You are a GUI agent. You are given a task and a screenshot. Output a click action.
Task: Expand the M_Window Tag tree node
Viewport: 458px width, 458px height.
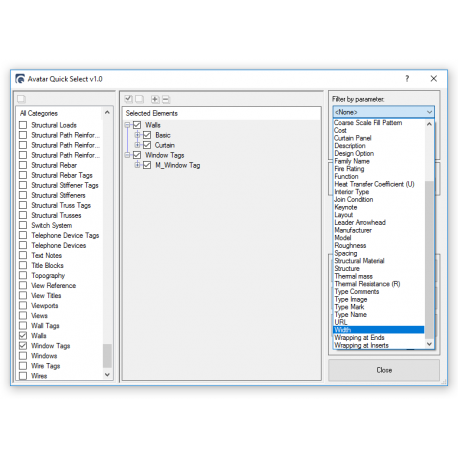[137, 165]
